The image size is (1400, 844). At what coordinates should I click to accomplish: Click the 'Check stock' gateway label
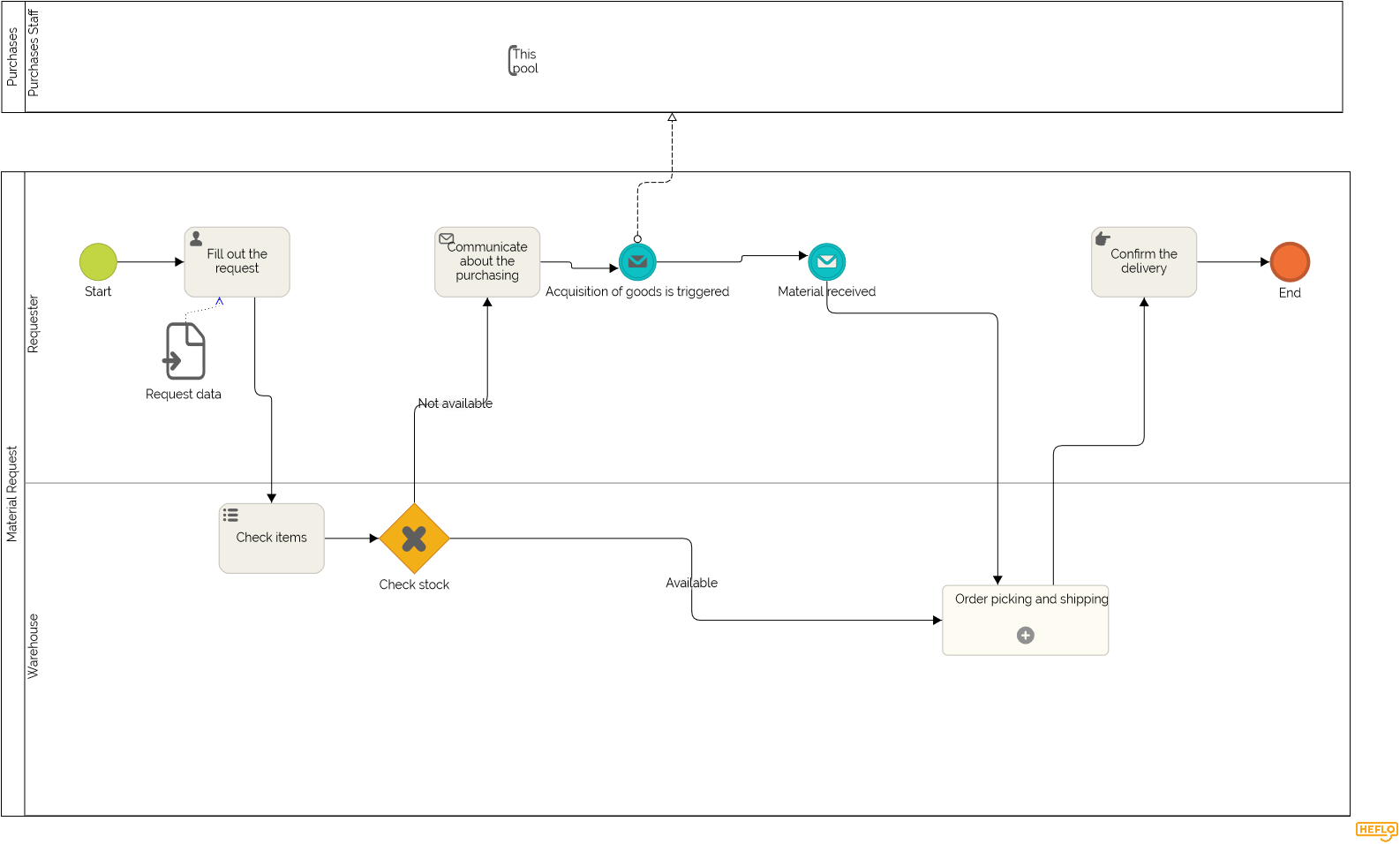pyautogui.click(x=414, y=584)
